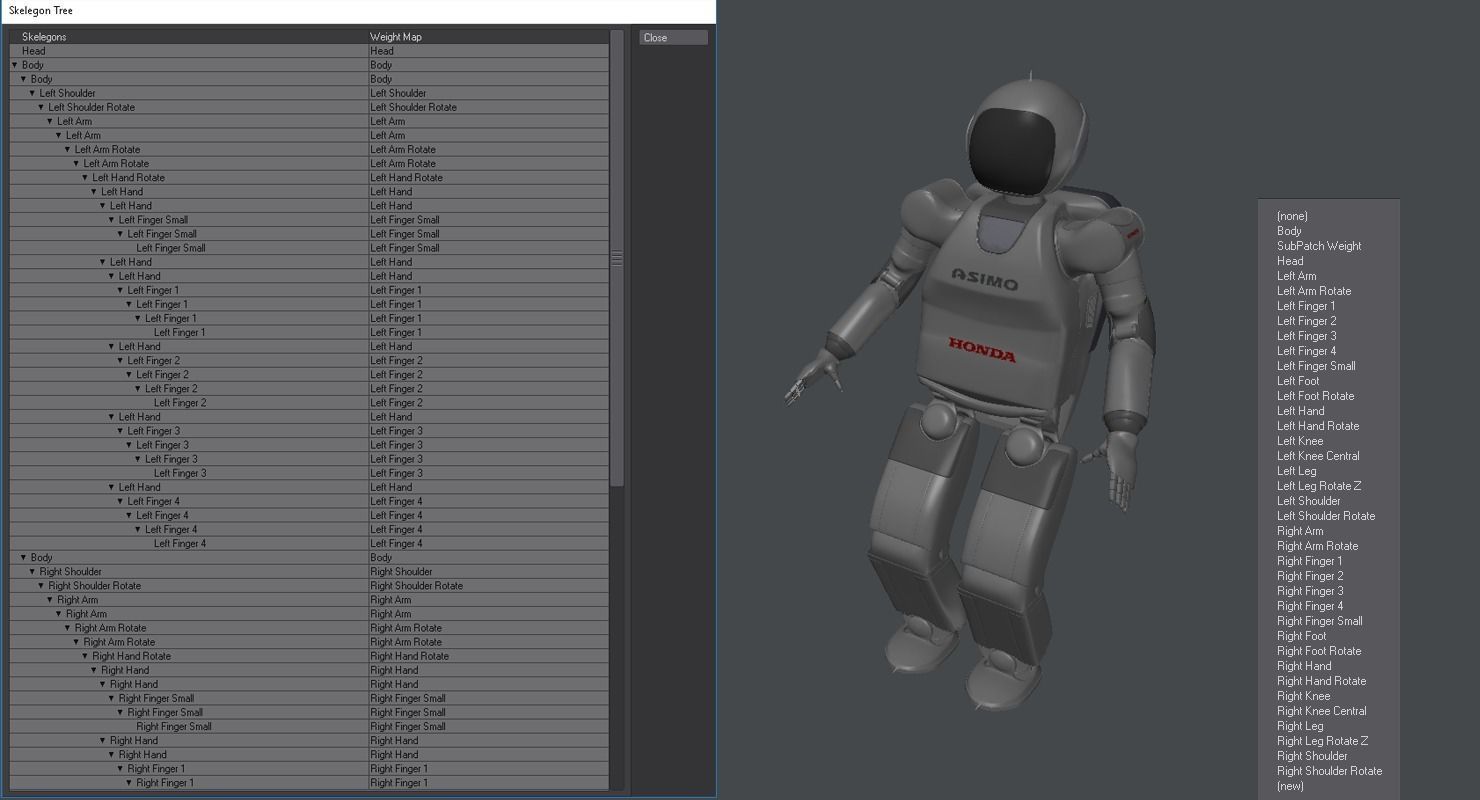Create a weight map via (new) entry
This screenshot has width=1480, height=800.
[x=1290, y=786]
